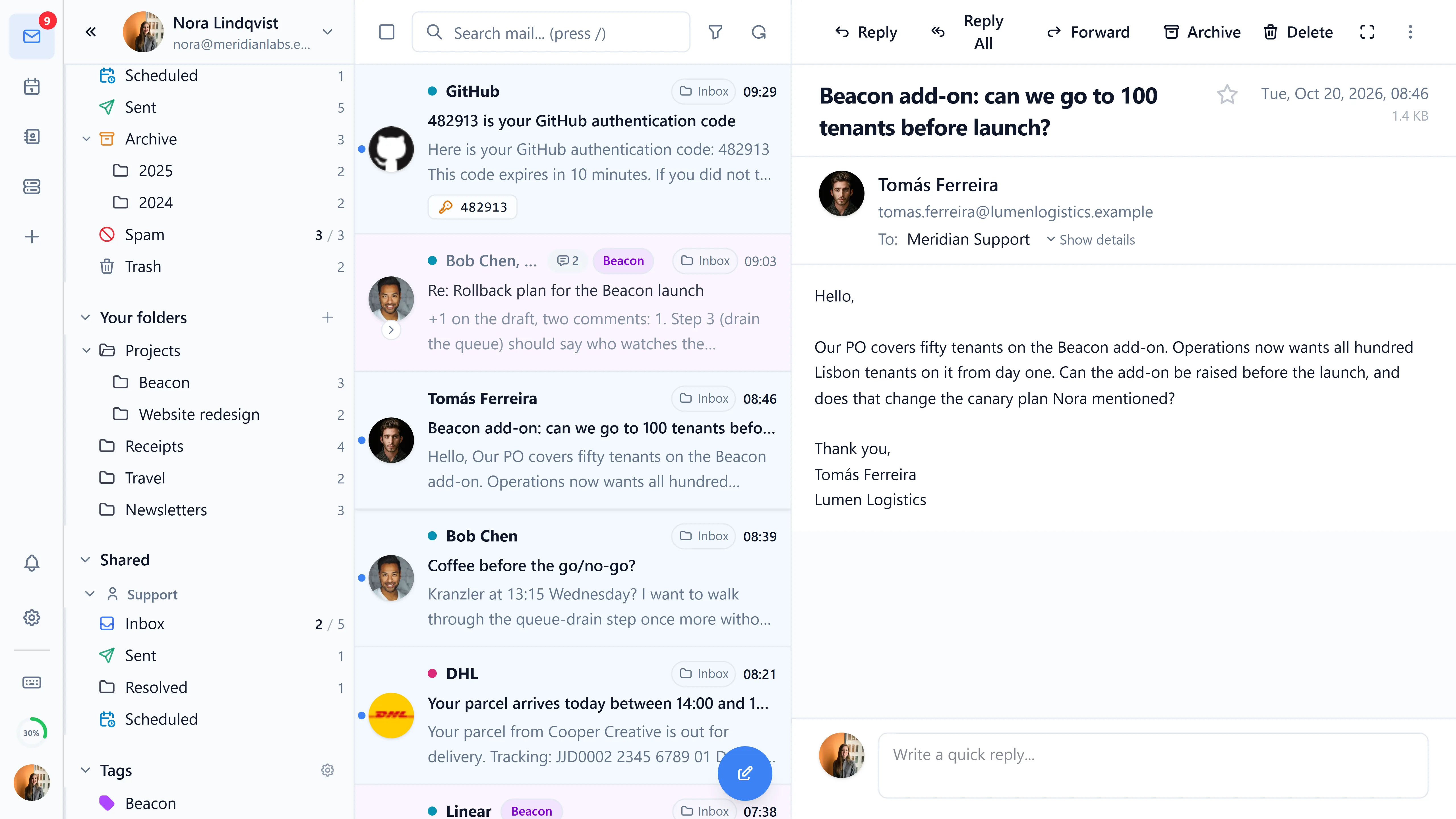
Task: Star the Beacon add-on email
Action: click(x=1227, y=94)
